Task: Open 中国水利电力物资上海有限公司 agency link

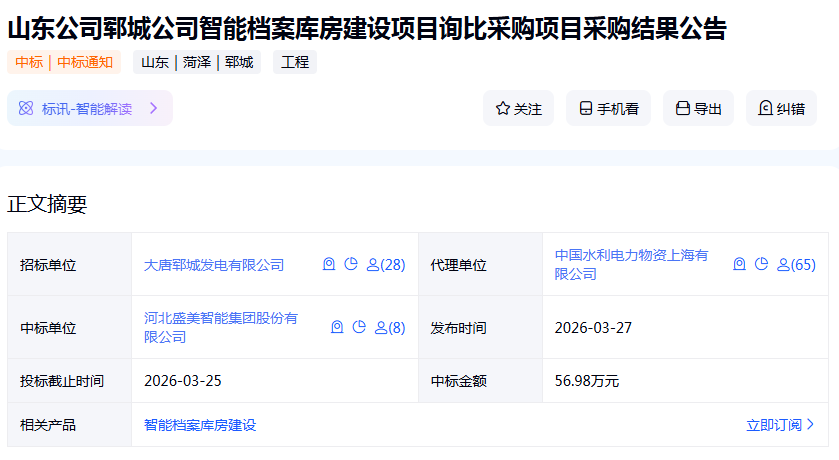Action: click(x=631, y=264)
